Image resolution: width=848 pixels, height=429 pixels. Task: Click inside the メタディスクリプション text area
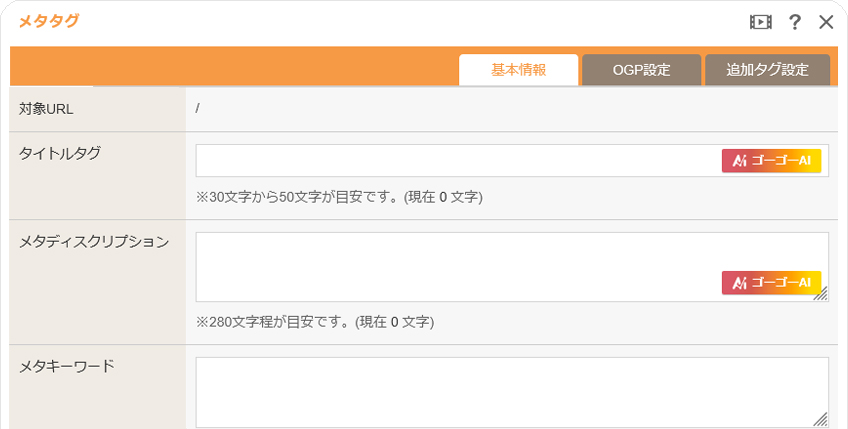point(456,259)
